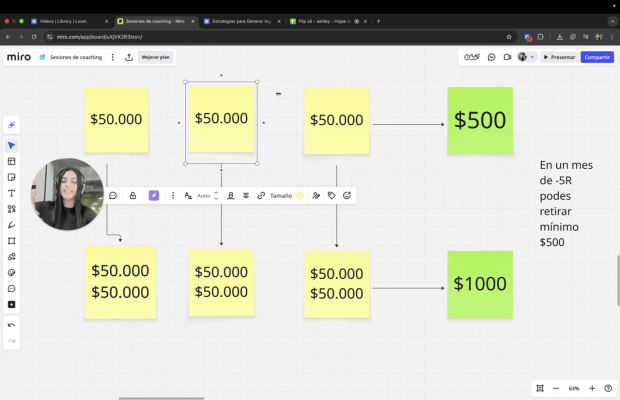Toggle the highlighted purple context toolbar button
Viewport: 620px width, 400px height.
pyautogui.click(x=153, y=196)
